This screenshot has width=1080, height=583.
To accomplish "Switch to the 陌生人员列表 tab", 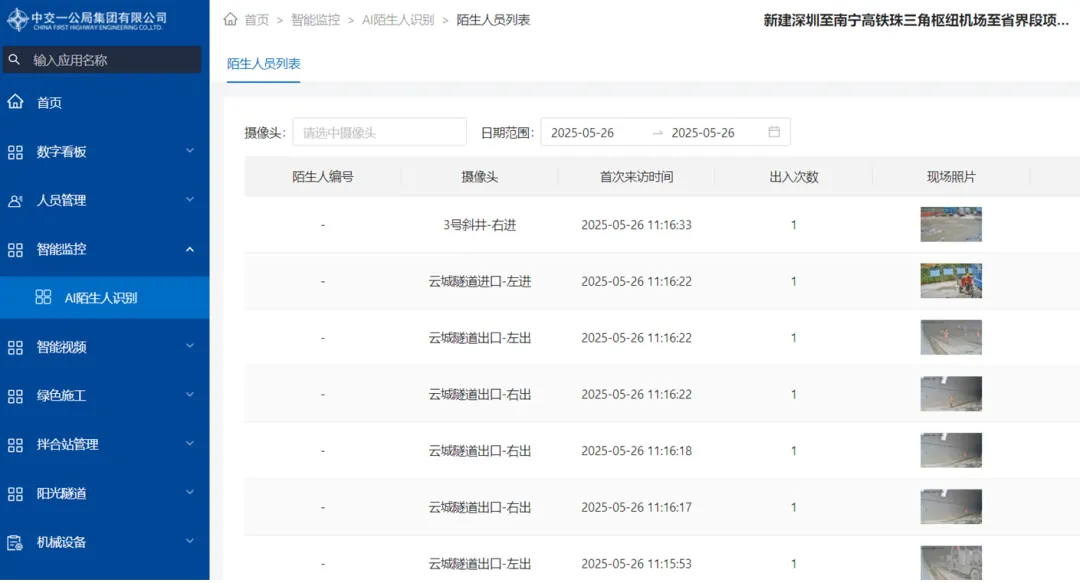I will (x=264, y=63).
